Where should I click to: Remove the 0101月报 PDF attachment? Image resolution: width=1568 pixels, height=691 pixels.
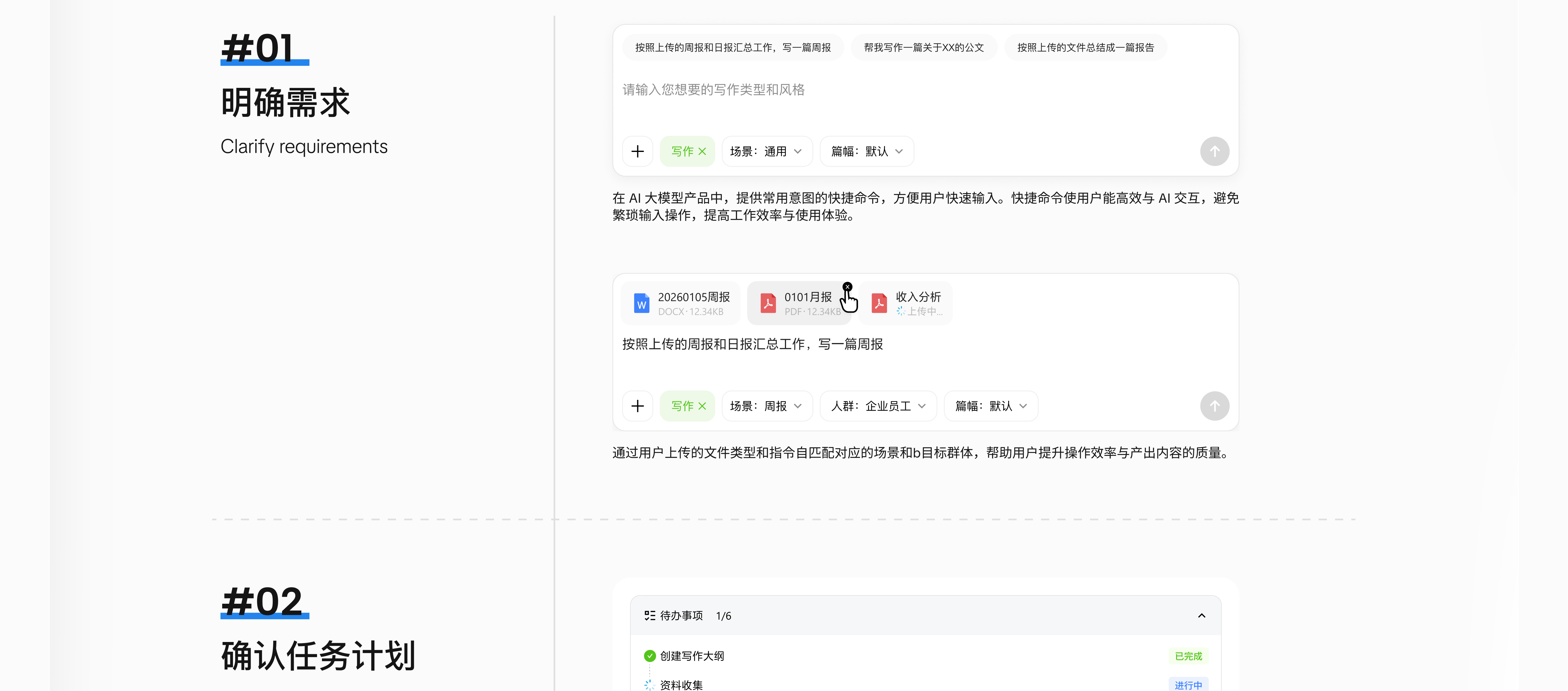click(x=847, y=286)
